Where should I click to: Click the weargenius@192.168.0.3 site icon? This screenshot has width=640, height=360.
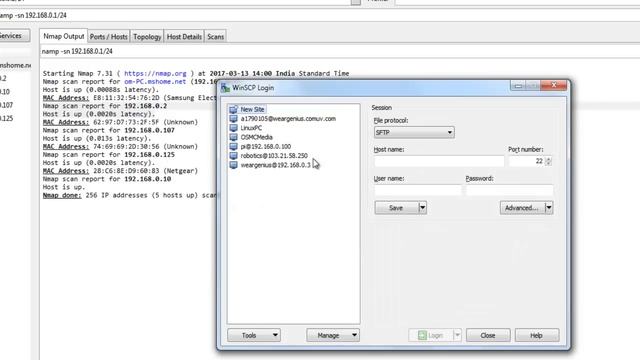(x=233, y=165)
